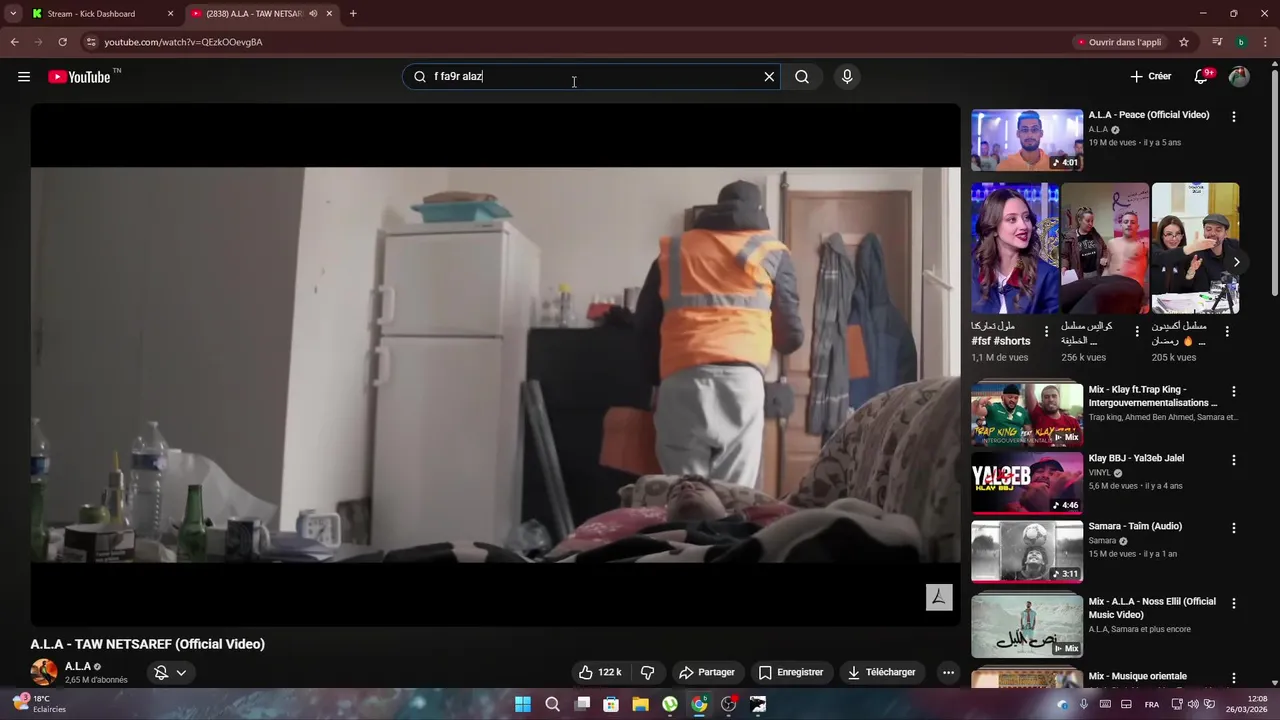The image size is (1280, 720).
Task: Open weather widget 18°C Eclaircies
Action: coord(40,704)
